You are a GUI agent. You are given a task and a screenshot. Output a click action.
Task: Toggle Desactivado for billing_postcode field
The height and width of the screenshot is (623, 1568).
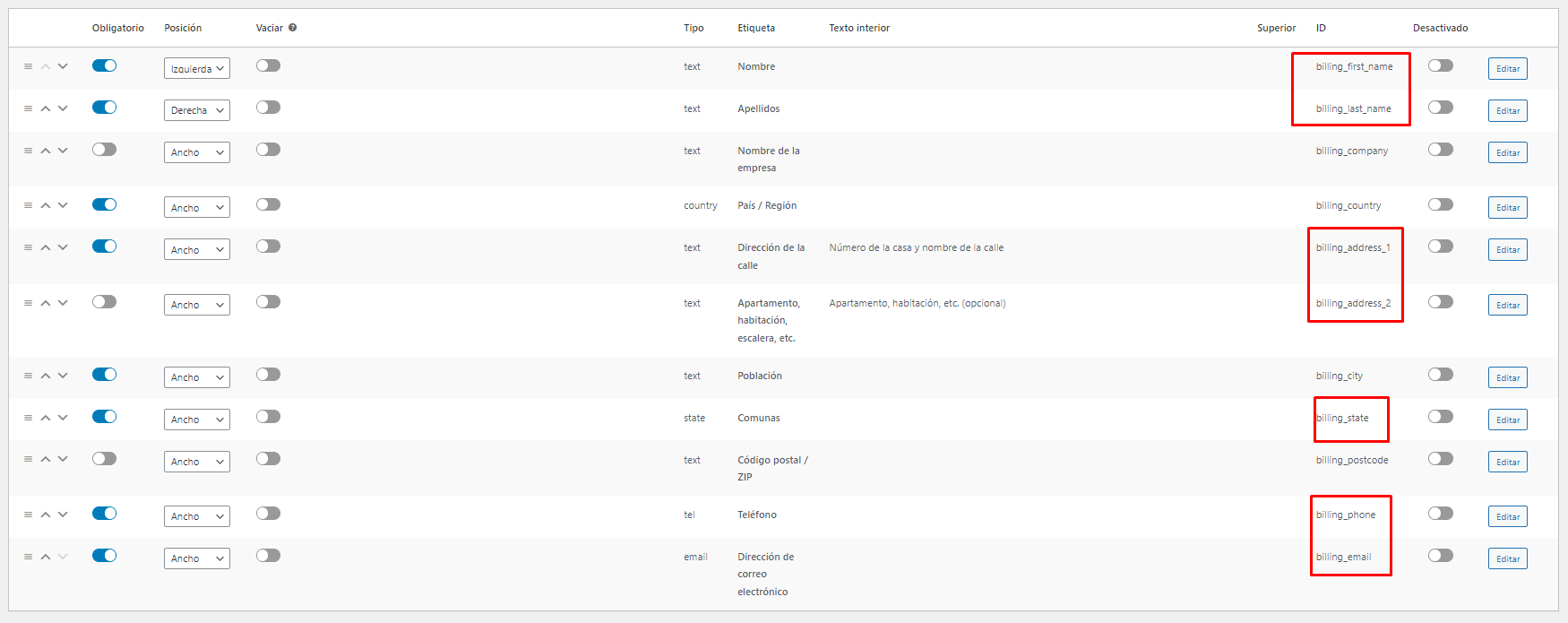click(x=1440, y=459)
